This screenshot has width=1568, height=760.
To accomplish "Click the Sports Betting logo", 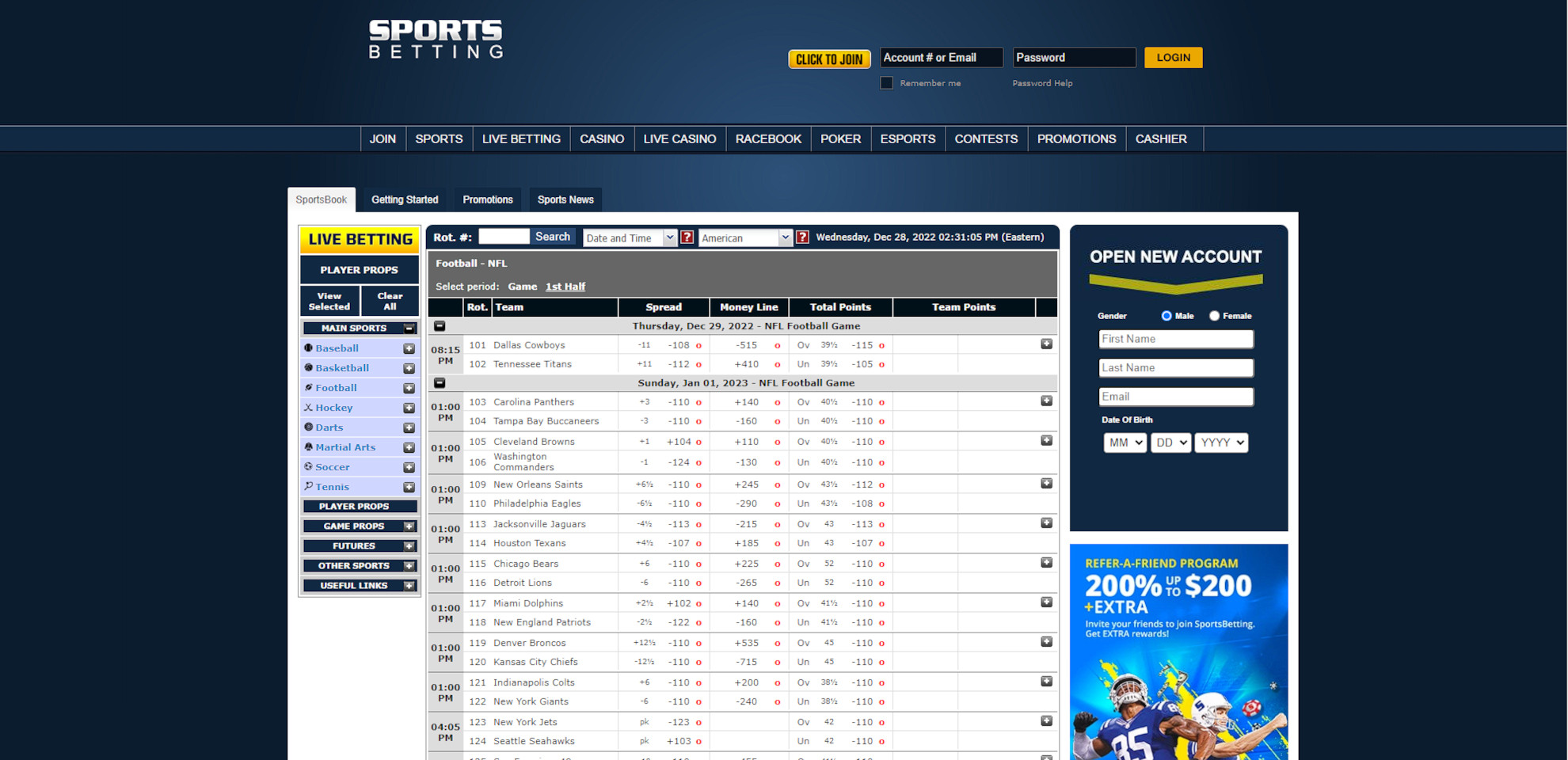I will pyautogui.click(x=436, y=40).
